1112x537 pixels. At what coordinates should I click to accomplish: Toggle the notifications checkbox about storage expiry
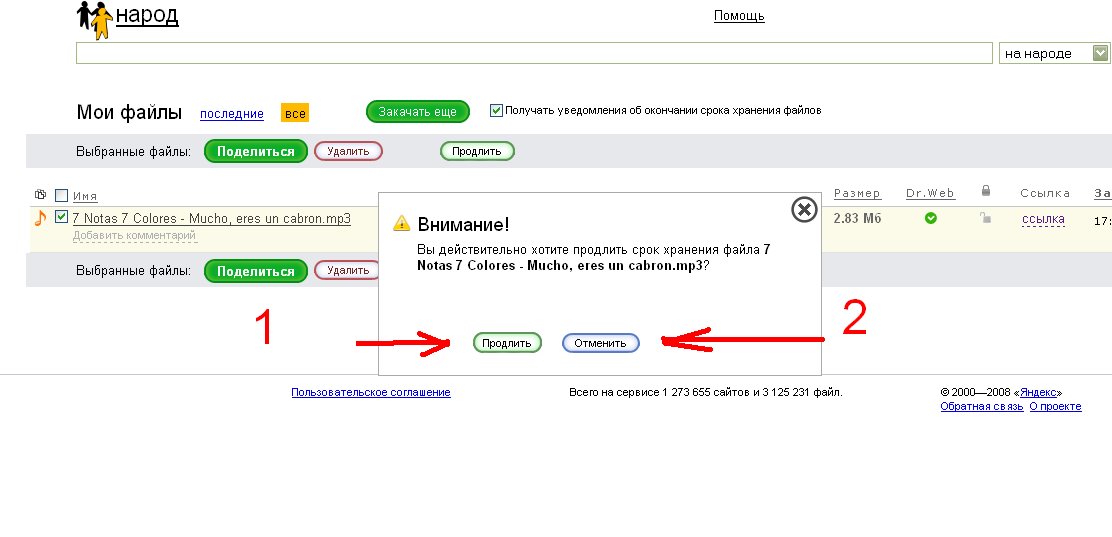pyautogui.click(x=496, y=111)
